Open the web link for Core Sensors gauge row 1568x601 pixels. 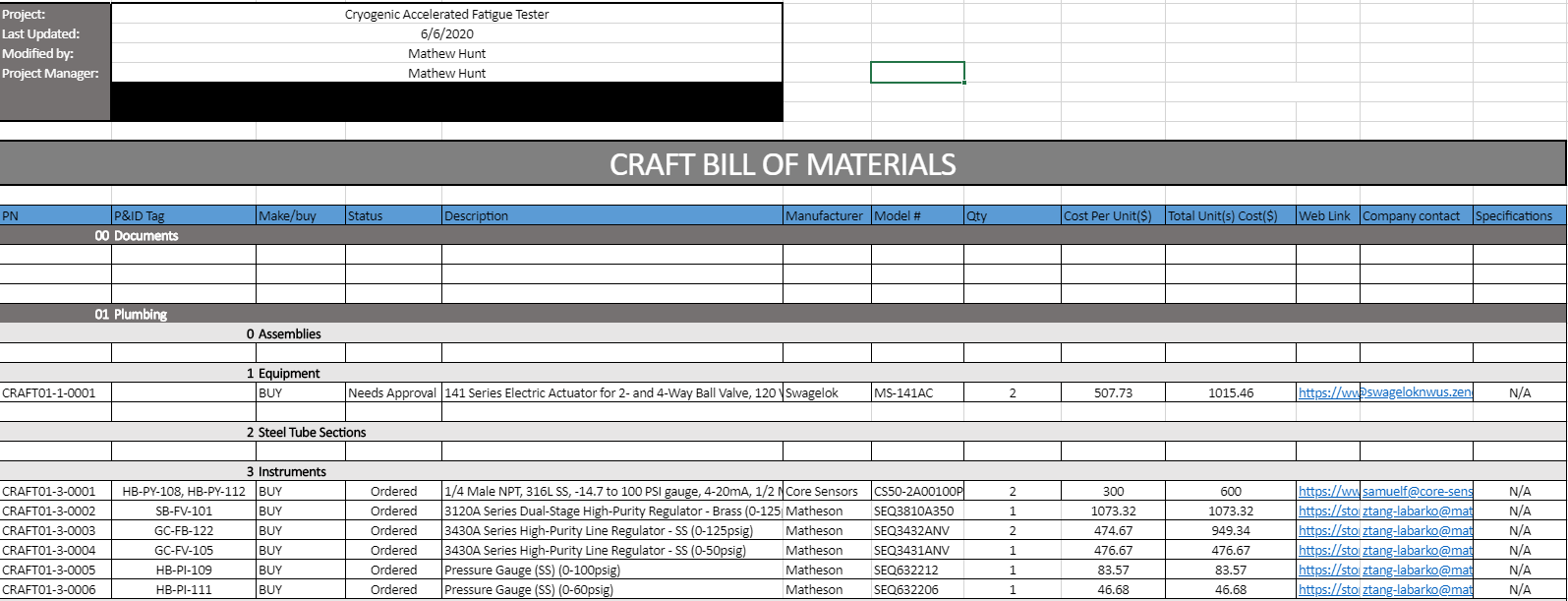click(x=1327, y=491)
